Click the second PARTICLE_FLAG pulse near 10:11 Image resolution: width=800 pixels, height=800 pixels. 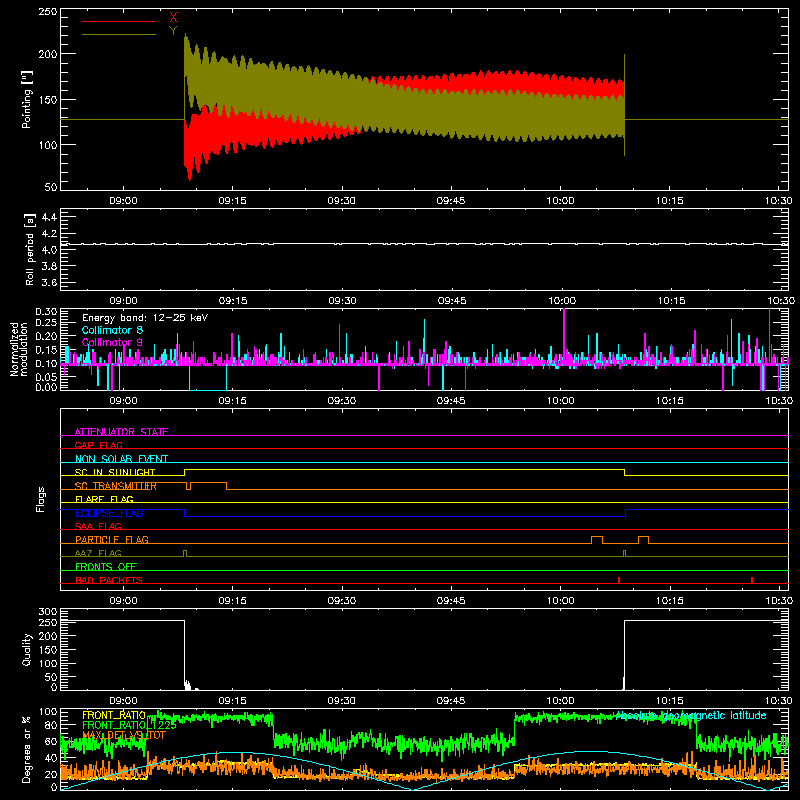coord(643,540)
